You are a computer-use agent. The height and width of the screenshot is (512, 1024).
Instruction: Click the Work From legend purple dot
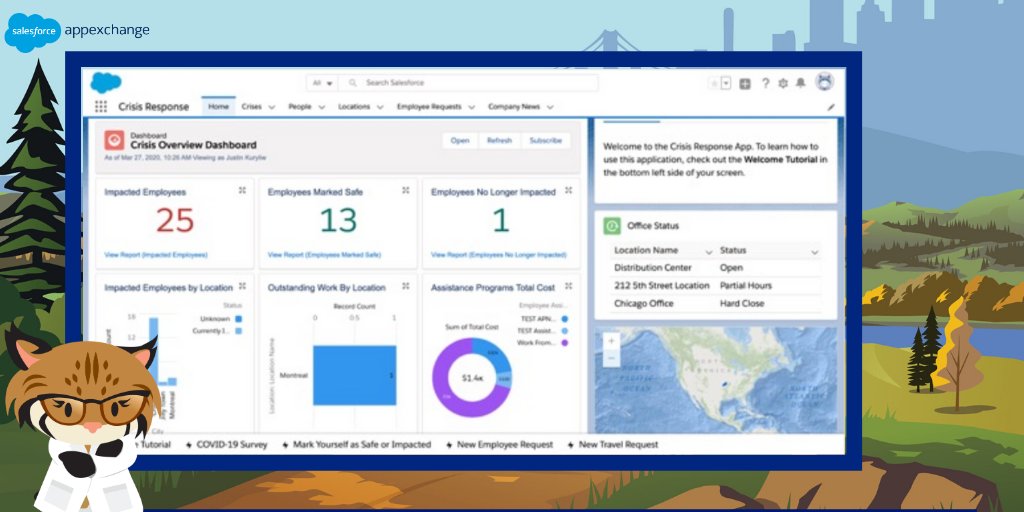[564, 342]
